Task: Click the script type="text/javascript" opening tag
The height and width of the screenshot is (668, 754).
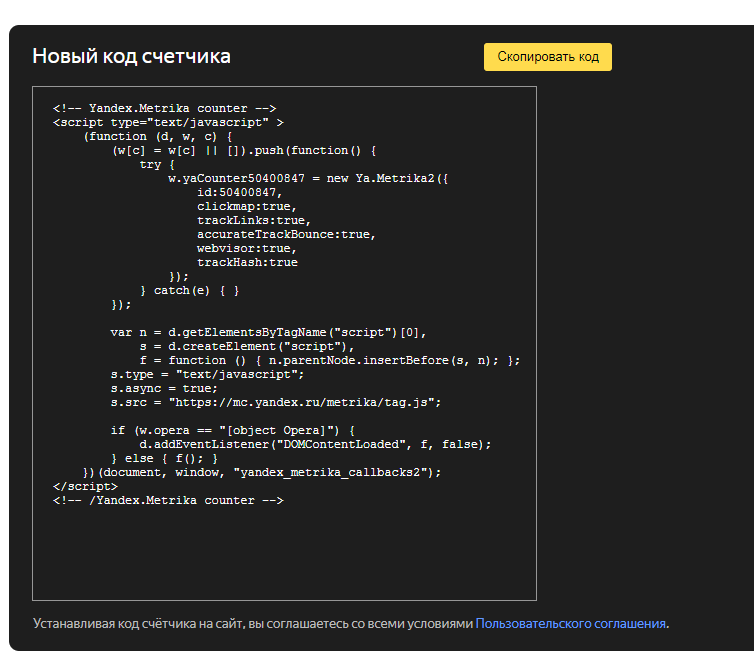Action: coord(168,122)
